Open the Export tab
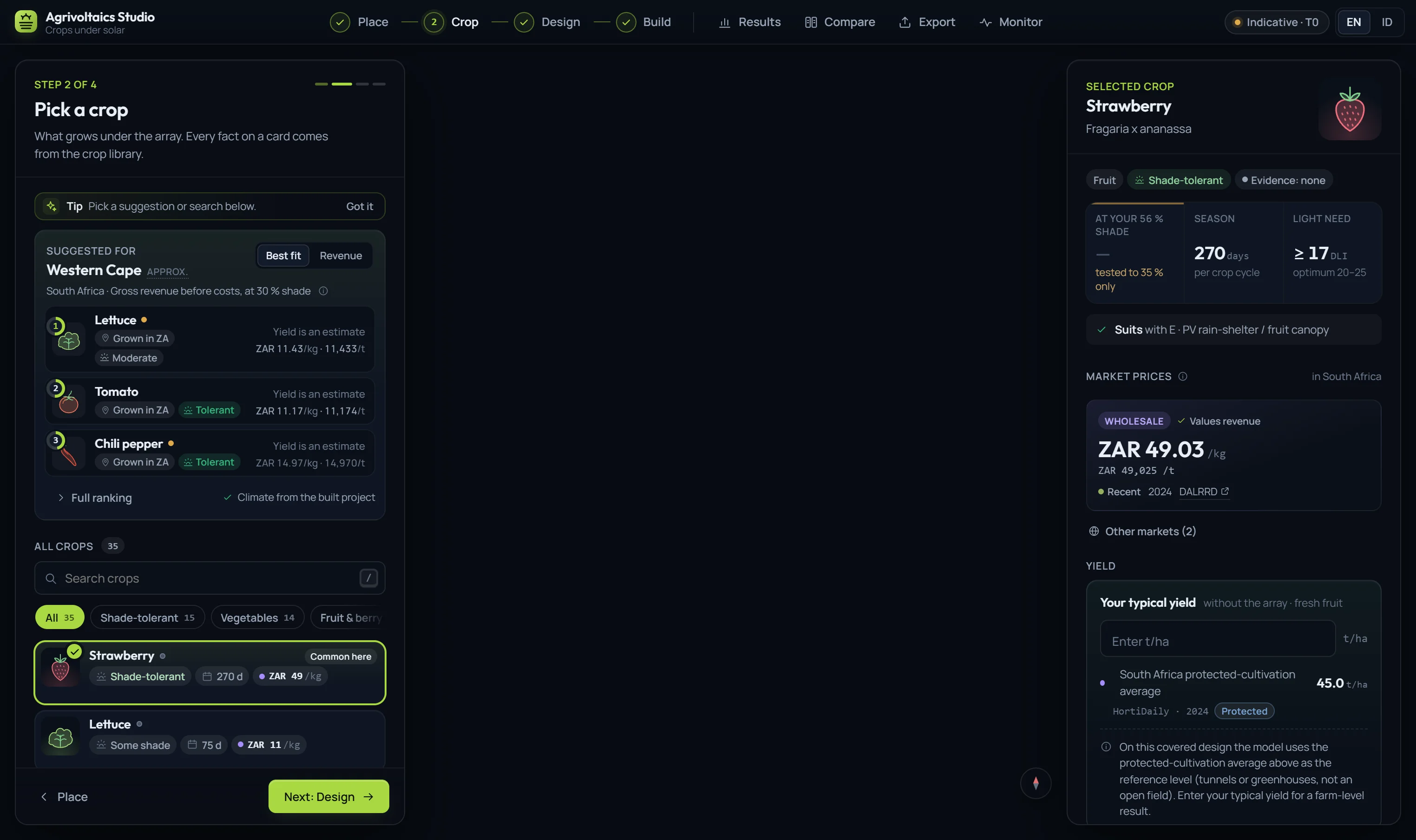Image resolution: width=1416 pixels, height=840 pixels. (927, 22)
